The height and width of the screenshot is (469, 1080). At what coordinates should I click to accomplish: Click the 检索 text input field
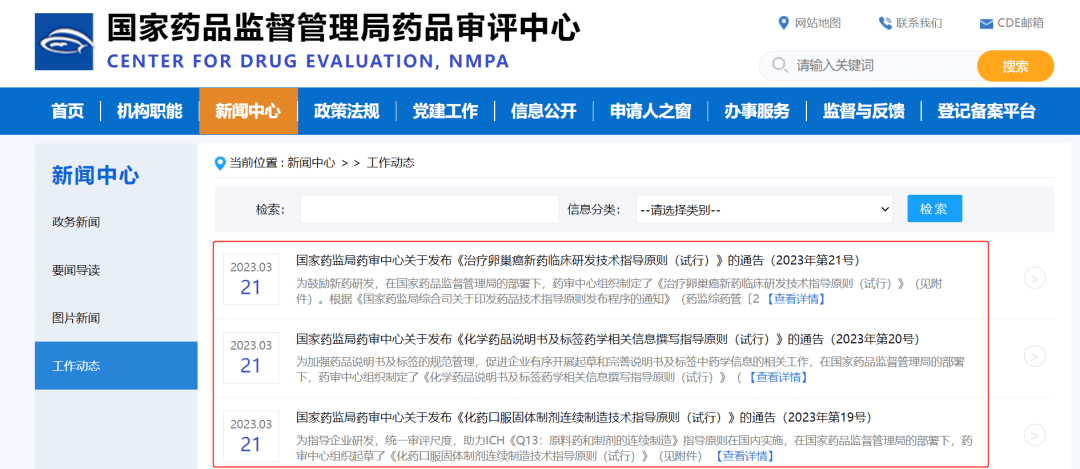(x=429, y=210)
